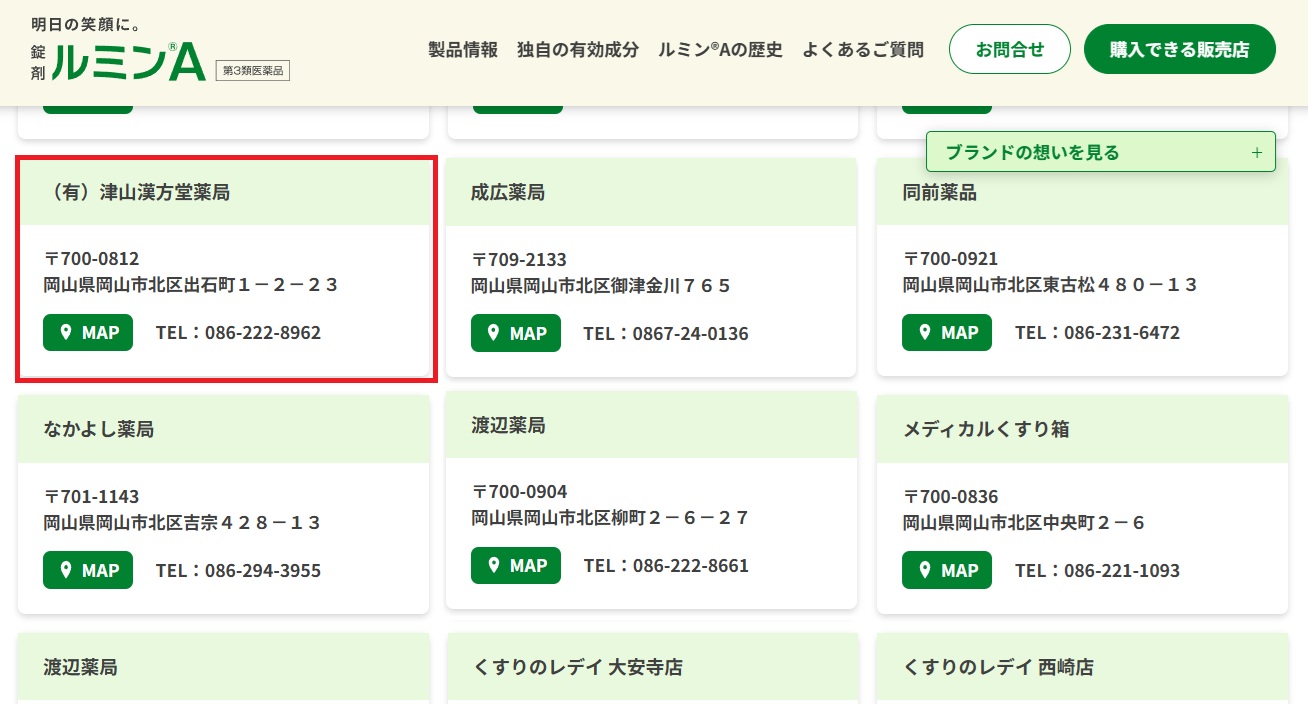Click postal code 〒701-1143
This screenshot has width=1308, height=704.
coord(92,496)
